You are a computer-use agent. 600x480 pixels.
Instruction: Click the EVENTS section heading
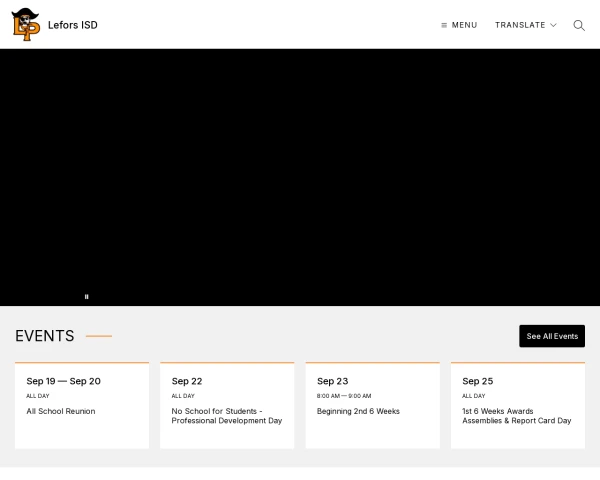[x=45, y=336]
